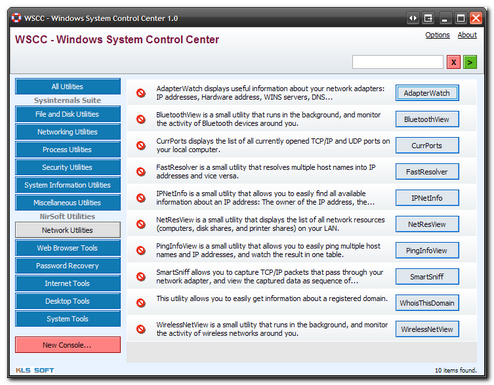Click the PingInfoView description text
The image size is (494, 385).
click(268, 250)
